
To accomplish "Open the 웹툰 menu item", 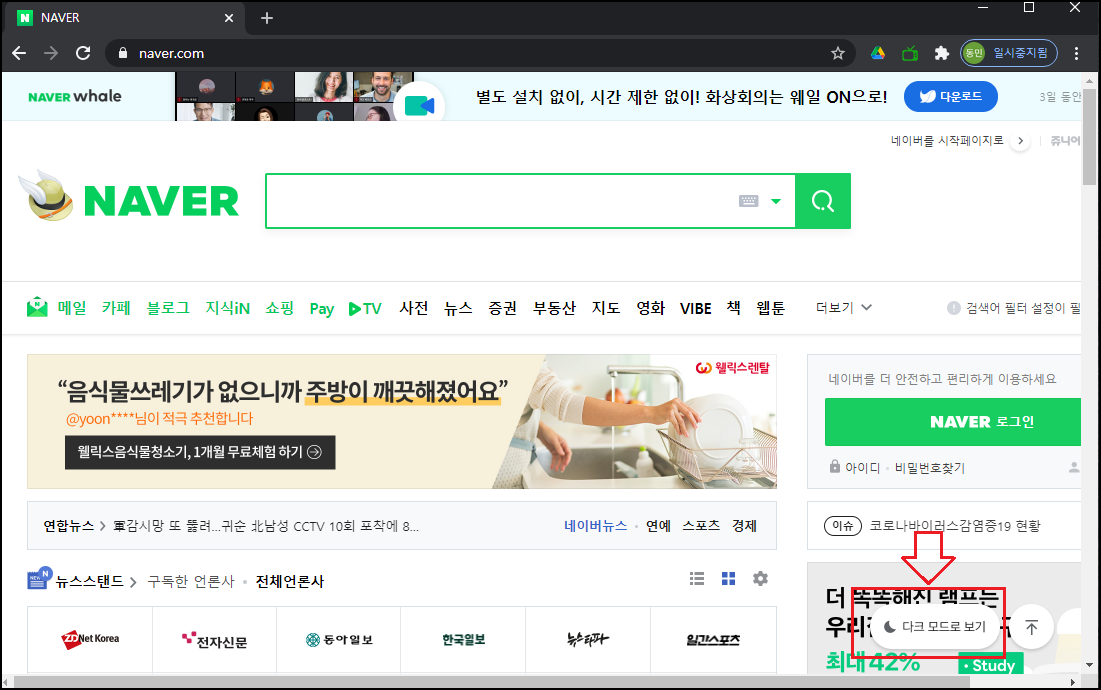I will tap(770, 308).
